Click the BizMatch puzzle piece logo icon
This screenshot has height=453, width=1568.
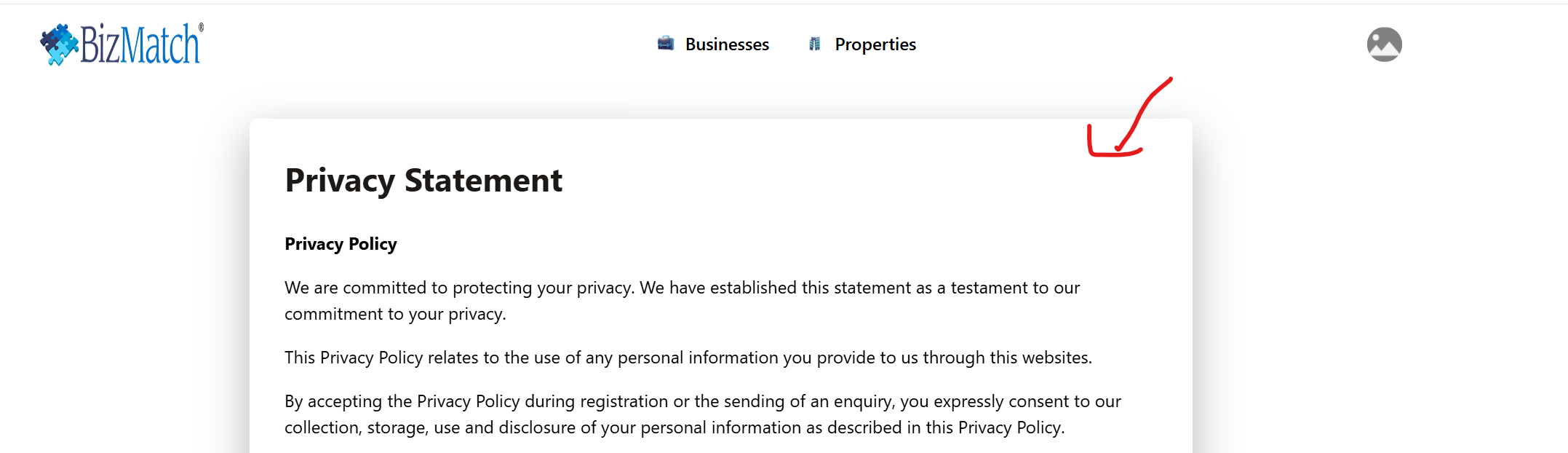point(59,44)
